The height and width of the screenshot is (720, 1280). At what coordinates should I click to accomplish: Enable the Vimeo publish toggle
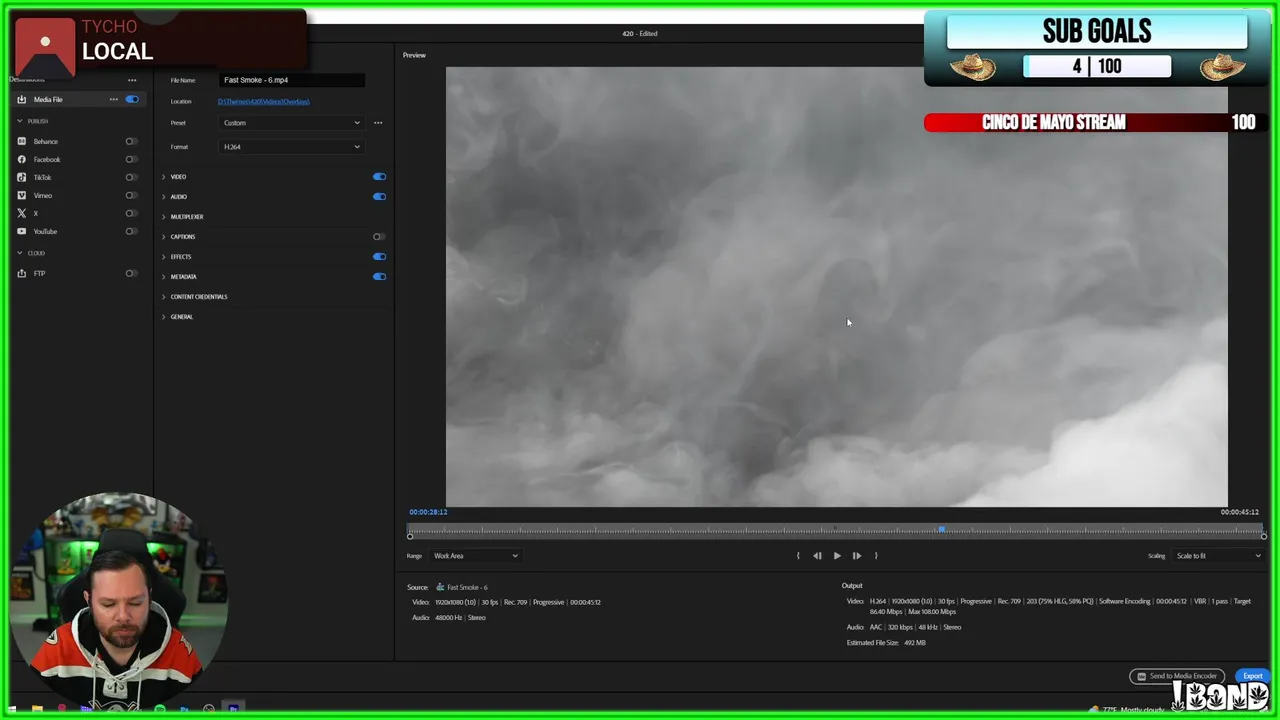(131, 195)
